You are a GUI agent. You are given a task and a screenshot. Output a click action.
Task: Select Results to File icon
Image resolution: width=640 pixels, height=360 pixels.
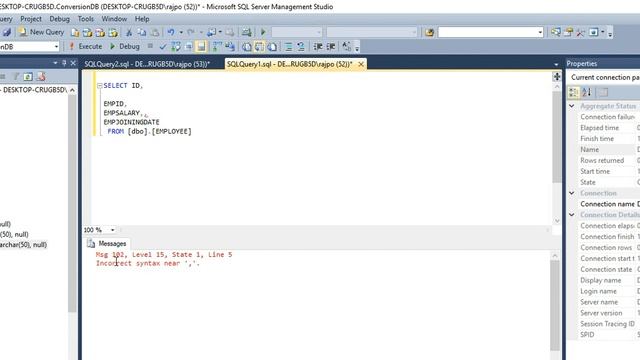[272, 47]
